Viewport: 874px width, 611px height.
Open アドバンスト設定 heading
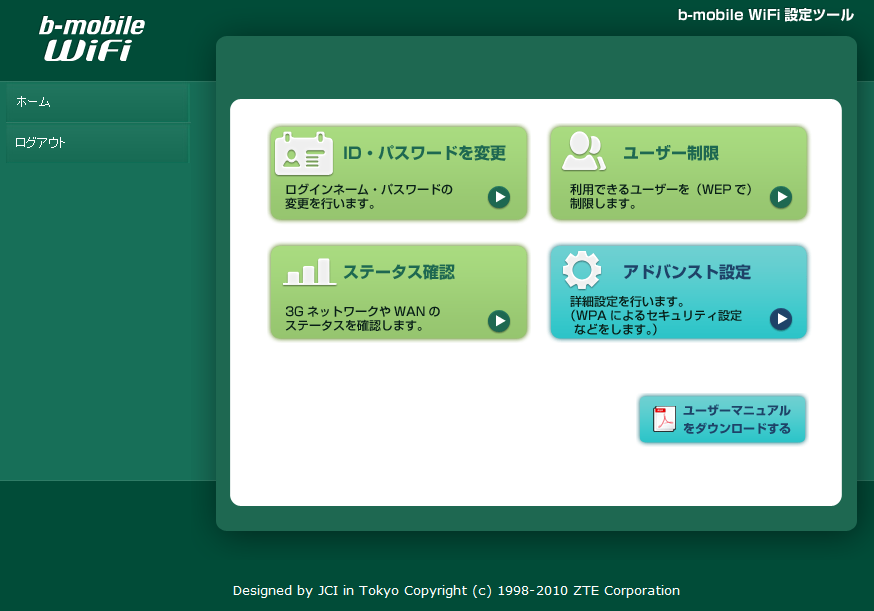click(x=687, y=272)
